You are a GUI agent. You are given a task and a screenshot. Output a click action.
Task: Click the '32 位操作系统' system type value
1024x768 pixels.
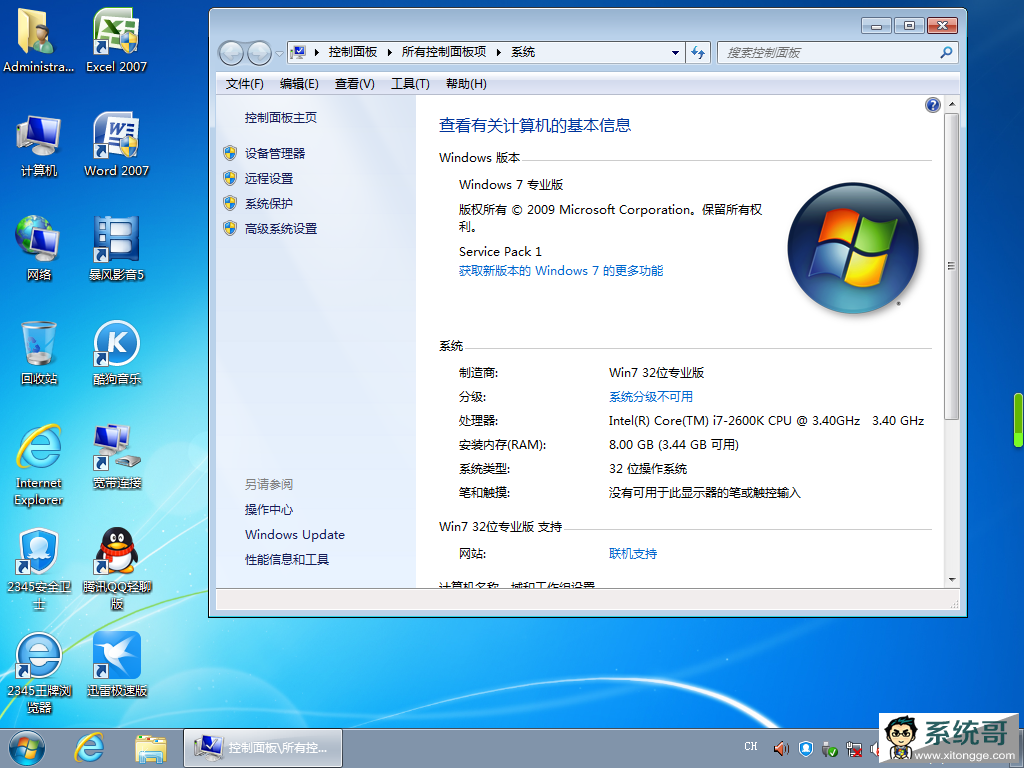click(x=648, y=469)
